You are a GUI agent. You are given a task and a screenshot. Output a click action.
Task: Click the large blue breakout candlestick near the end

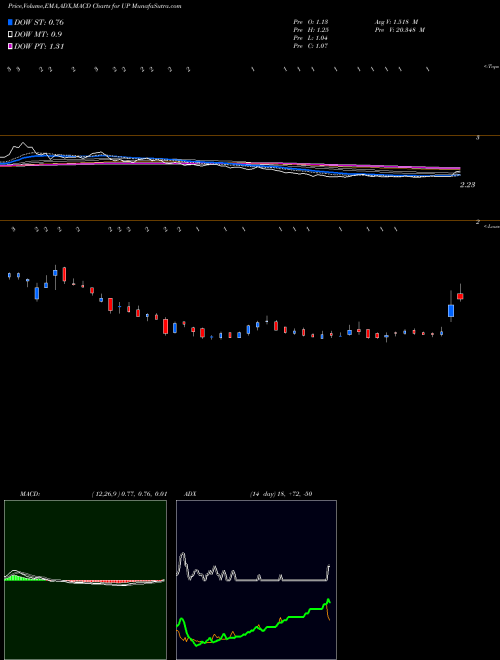(451, 311)
